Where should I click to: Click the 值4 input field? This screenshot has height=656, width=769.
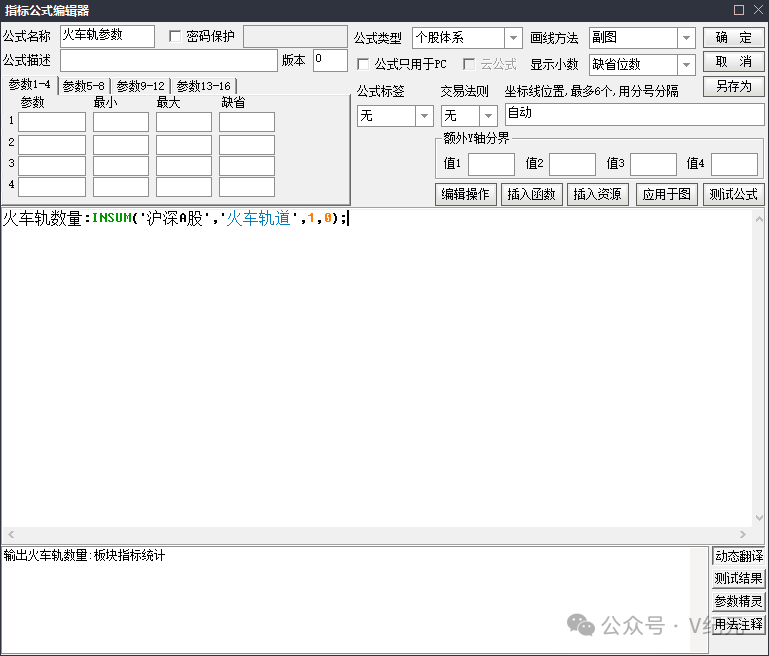click(734, 164)
